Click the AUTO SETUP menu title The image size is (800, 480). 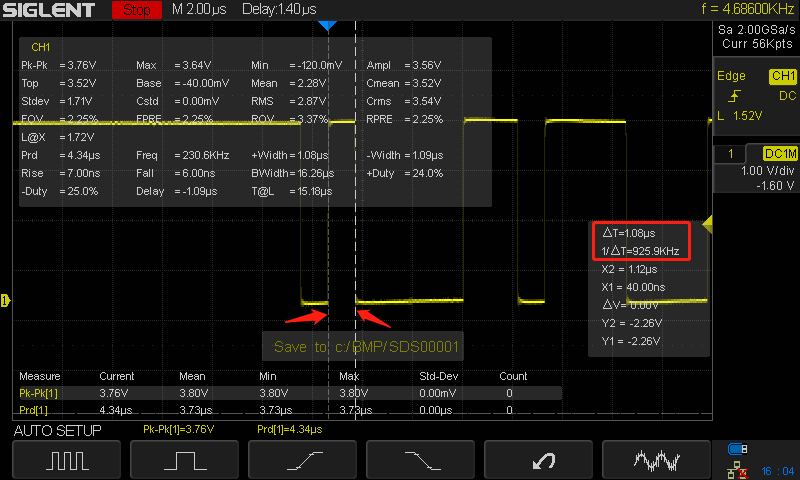coord(58,431)
